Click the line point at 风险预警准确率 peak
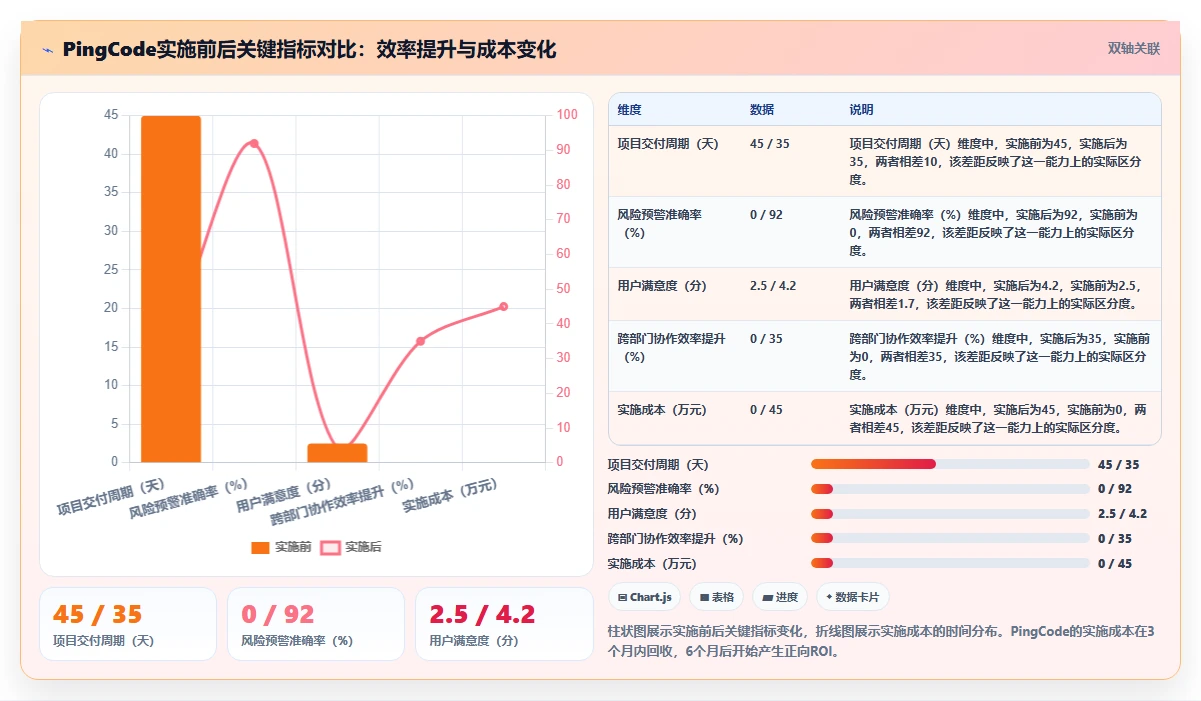The height and width of the screenshot is (701, 1201). (x=254, y=144)
